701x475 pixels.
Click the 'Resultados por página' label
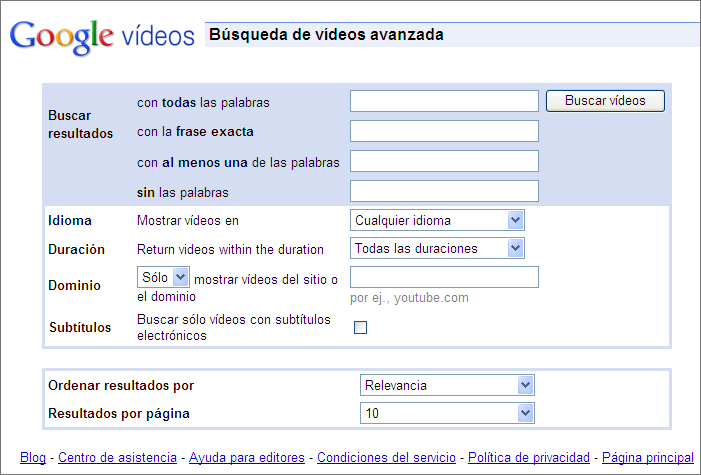pyautogui.click(x=119, y=413)
